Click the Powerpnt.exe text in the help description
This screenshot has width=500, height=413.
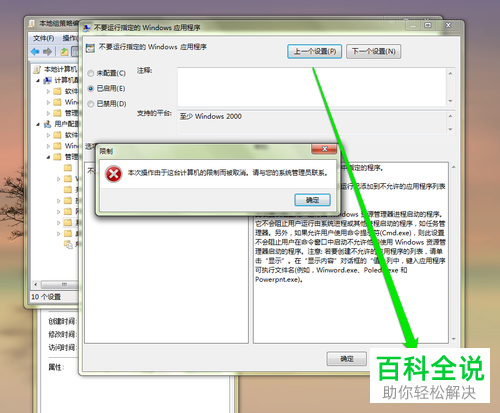pyautogui.click(x=276, y=279)
